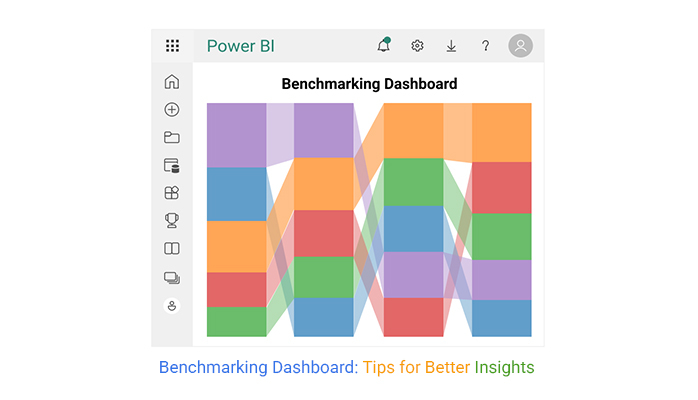Click the round person icon at sidebar bottom
Viewport: 698px width, 400px height.
172,306
